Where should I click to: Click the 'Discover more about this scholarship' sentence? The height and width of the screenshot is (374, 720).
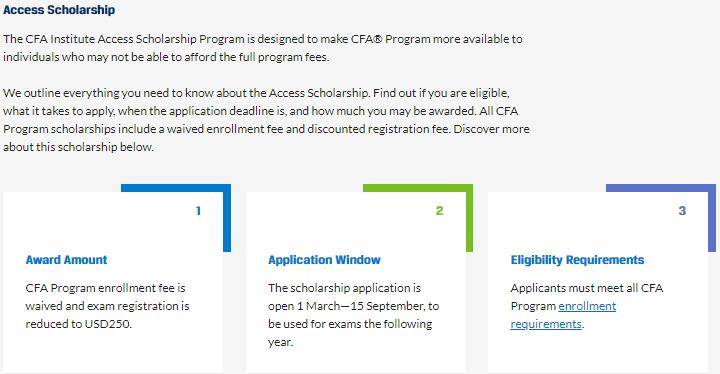[266, 138]
